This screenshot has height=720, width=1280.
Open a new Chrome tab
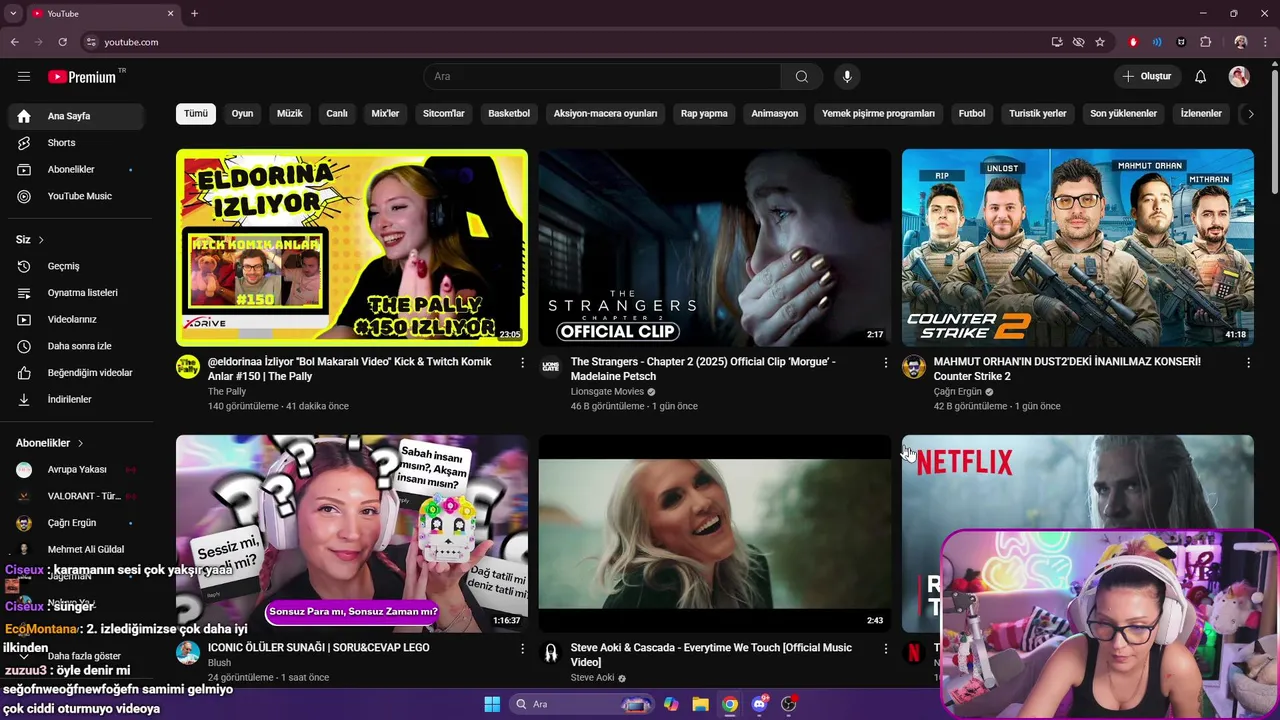tap(194, 14)
